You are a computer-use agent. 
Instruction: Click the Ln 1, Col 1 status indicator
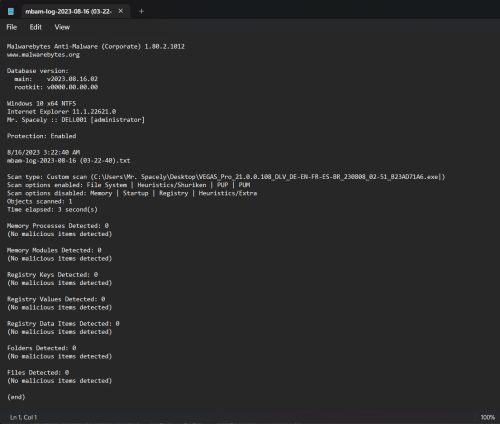[x=23, y=417]
